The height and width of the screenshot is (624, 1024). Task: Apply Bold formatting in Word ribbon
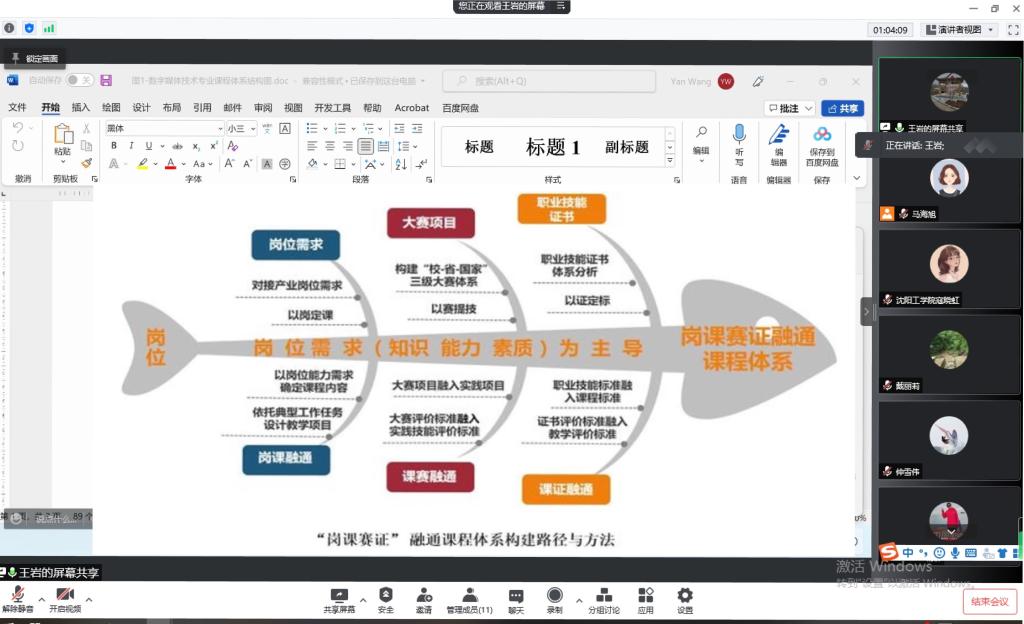pos(114,146)
